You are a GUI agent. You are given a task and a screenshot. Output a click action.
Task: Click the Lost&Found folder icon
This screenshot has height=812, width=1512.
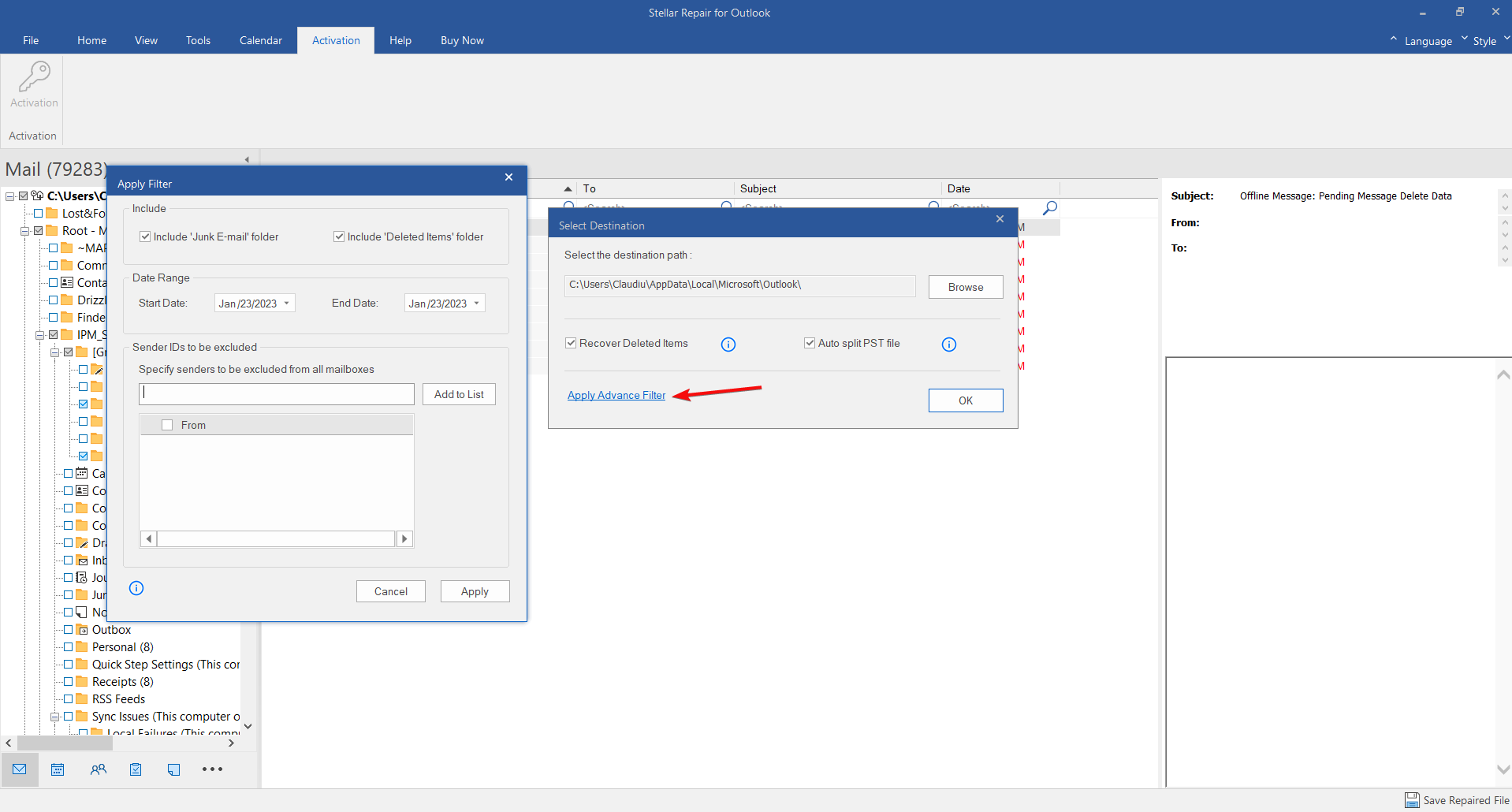[52, 214]
